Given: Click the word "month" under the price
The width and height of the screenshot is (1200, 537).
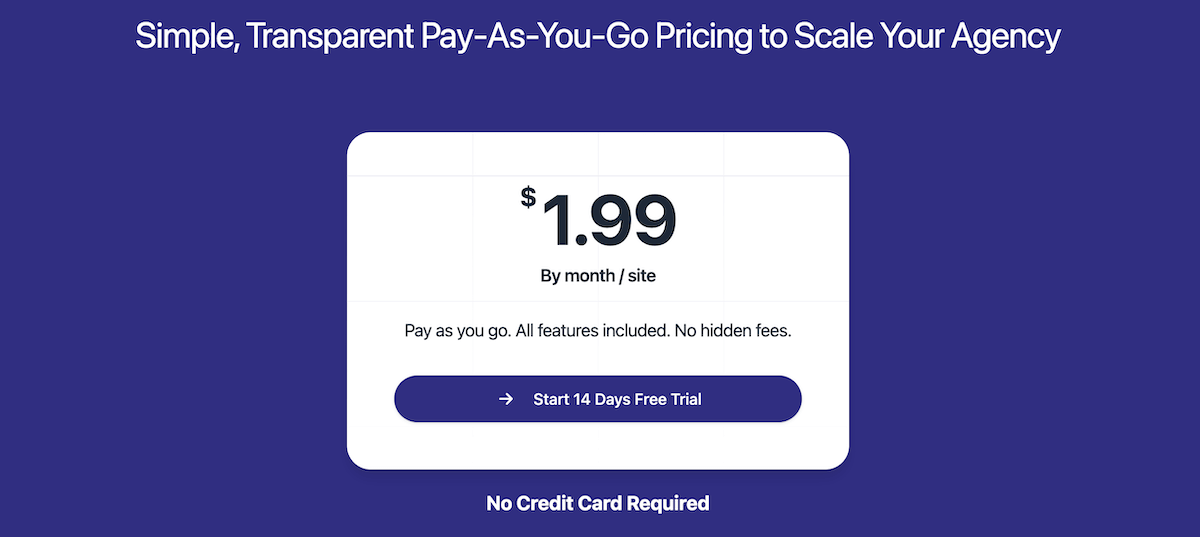Looking at the screenshot, I should [588, 275].
